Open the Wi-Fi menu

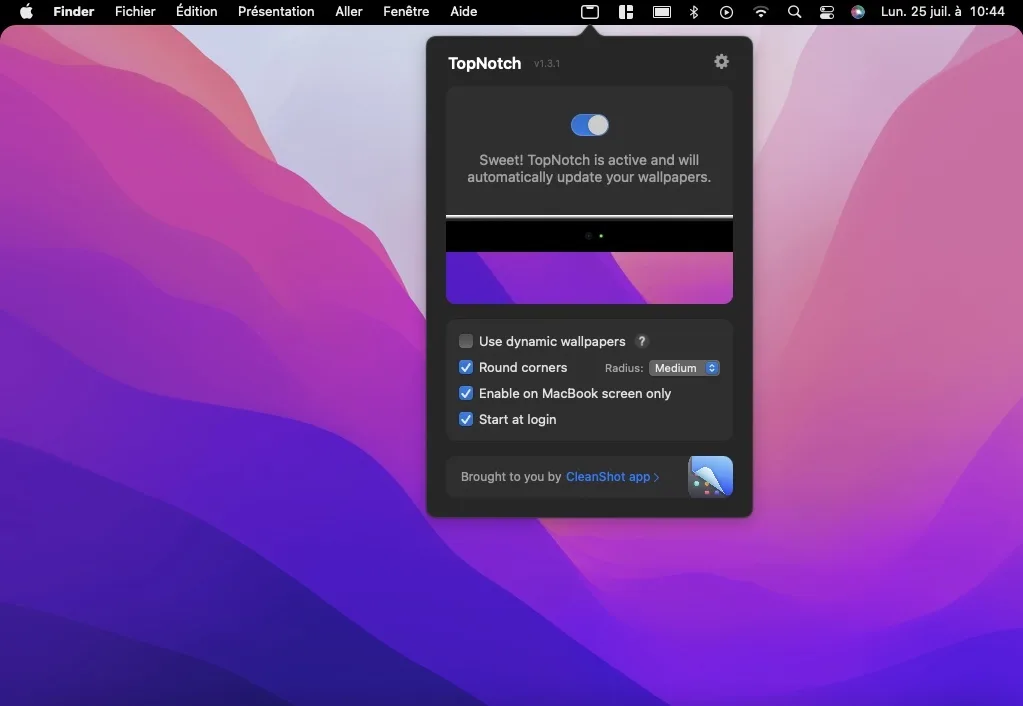pyautogui.click(x=760, y=12)
